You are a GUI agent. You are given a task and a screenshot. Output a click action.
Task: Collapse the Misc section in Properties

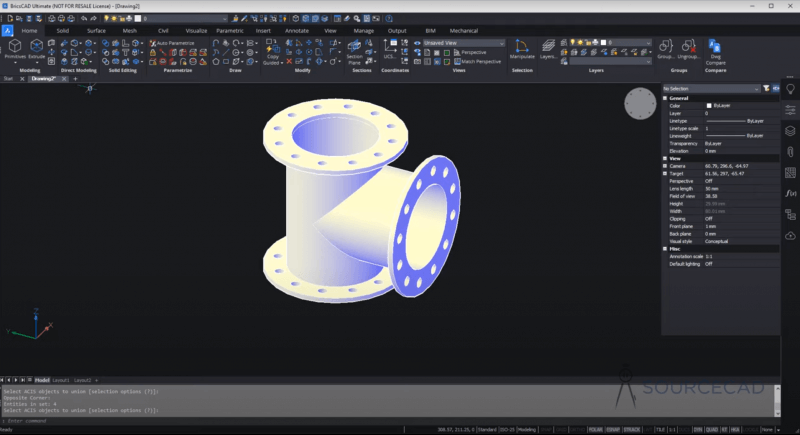[665, 249]
